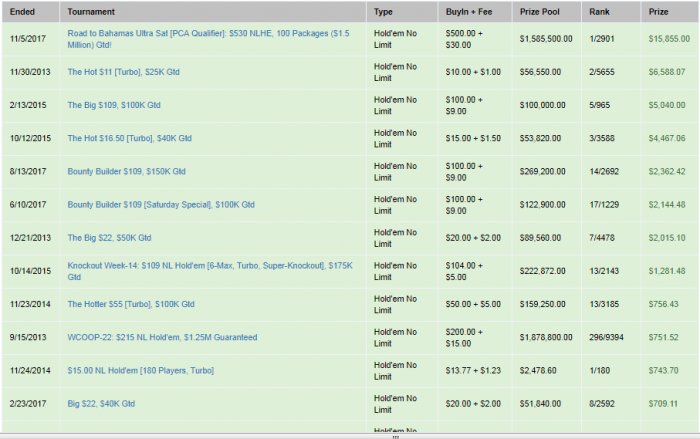Open WCOOP-22 $215 NL Hold'em link
The height and width of the screenshot is (439, 700).
162,337
